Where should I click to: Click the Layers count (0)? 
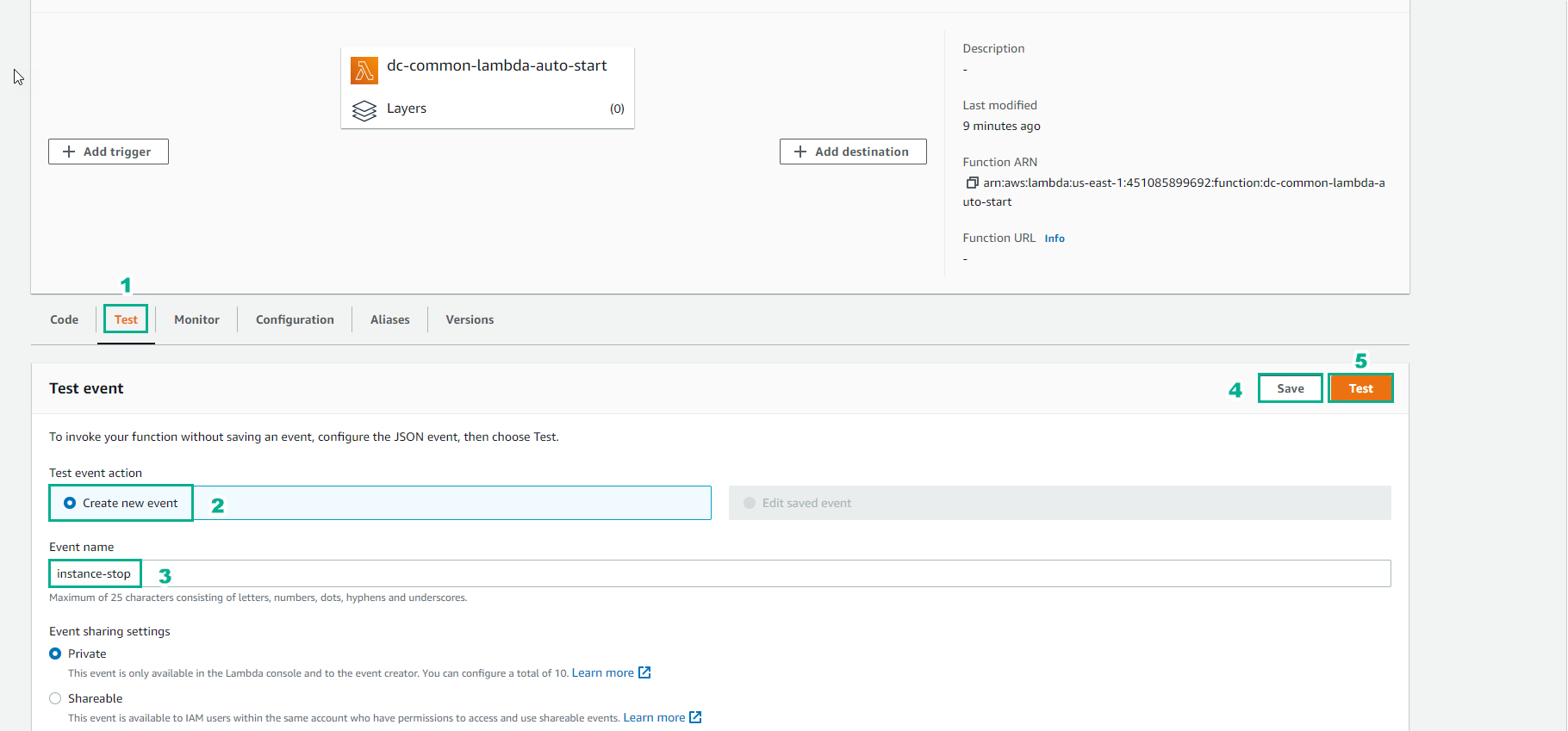coord(617,108)
